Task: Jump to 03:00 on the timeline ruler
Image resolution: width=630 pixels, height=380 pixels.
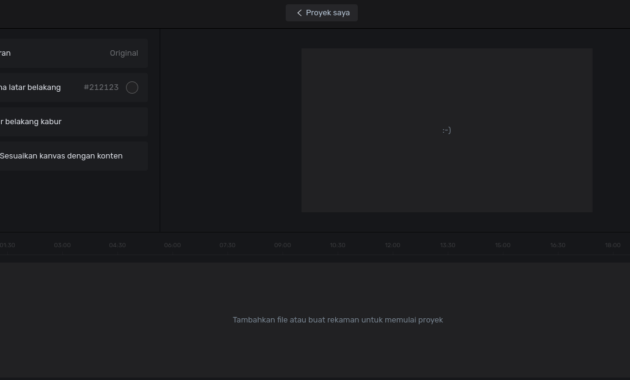Action: 62,245
